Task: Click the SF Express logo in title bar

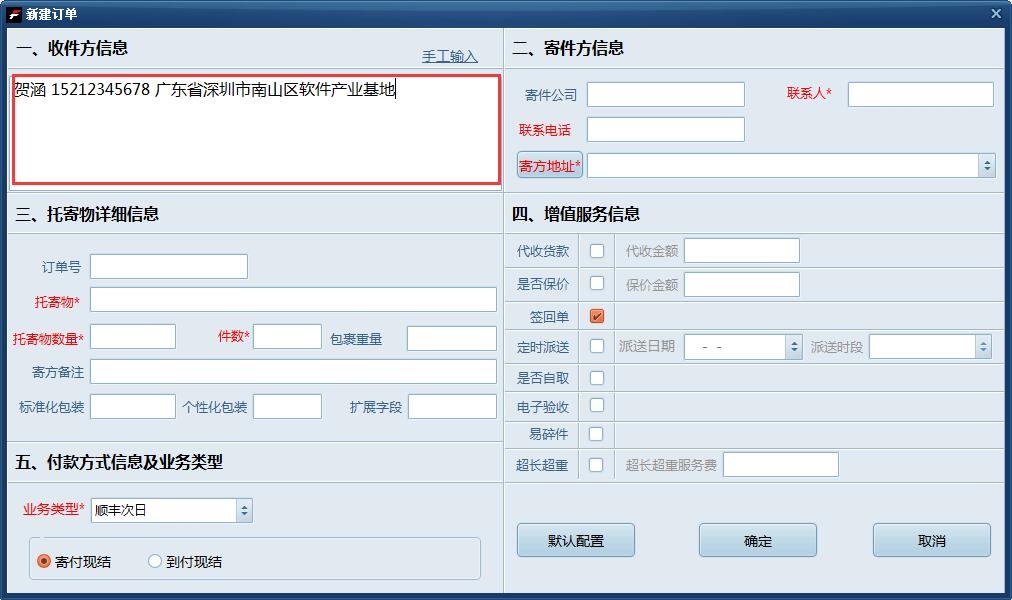Action: [x=14, y=13]
